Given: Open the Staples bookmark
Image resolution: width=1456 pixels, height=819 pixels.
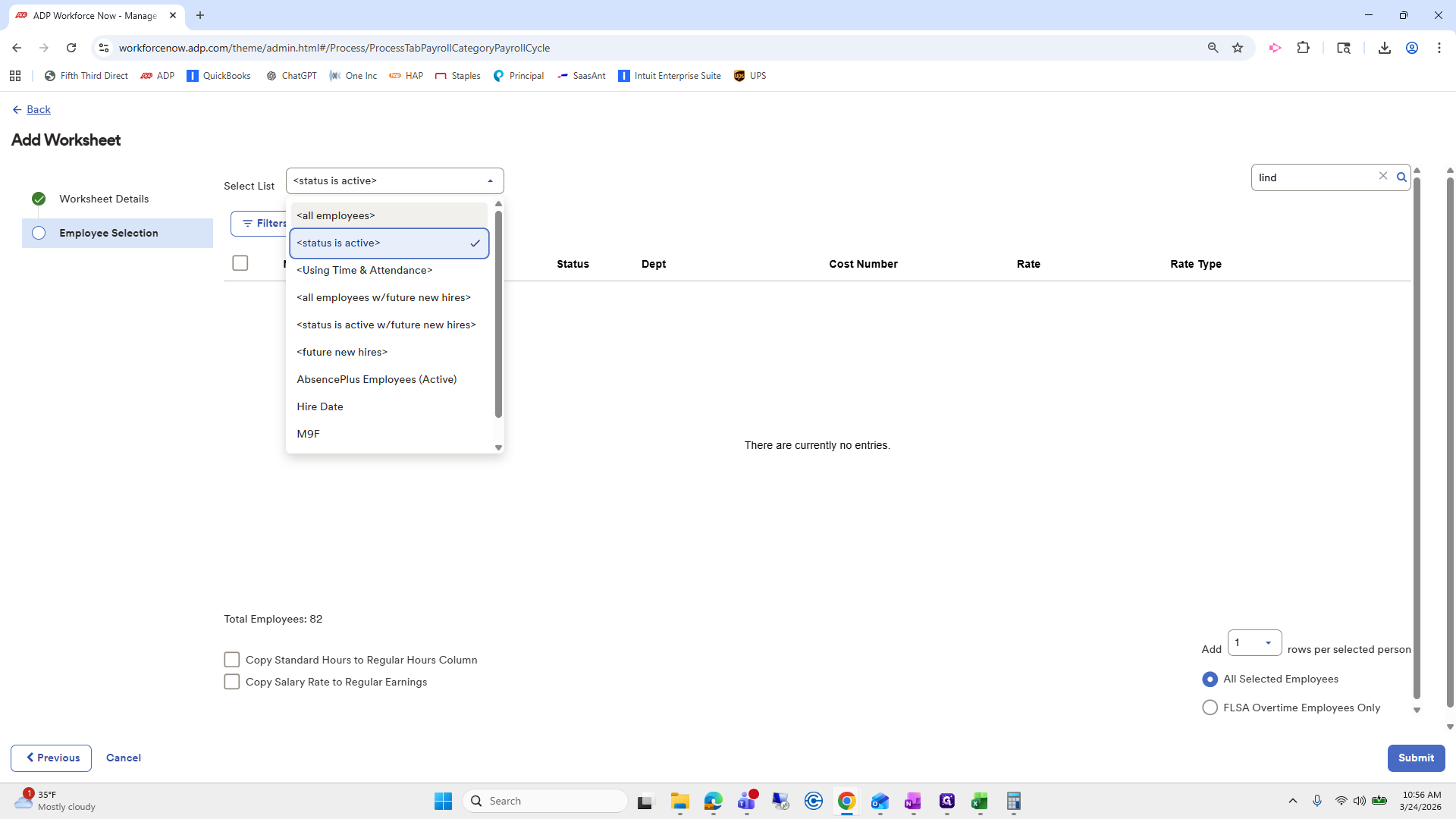Looking at the screenshot, I should (x=458, y=76).
